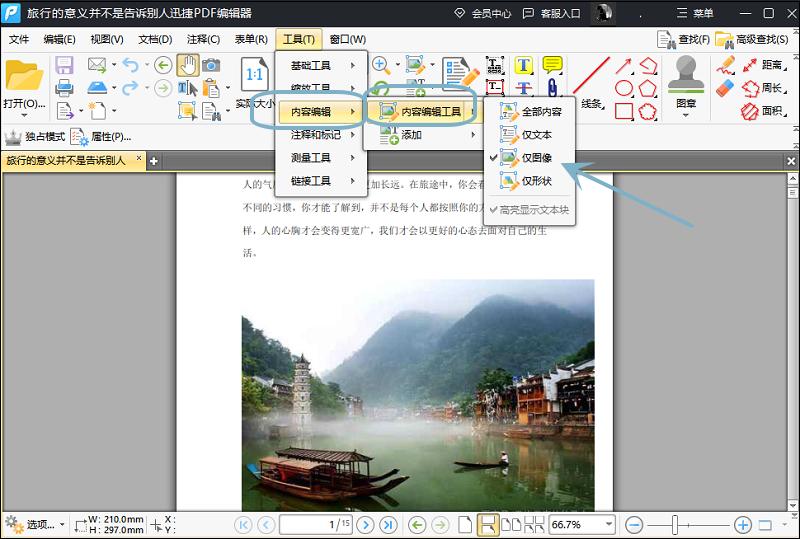Expand the 测量工具 submenu
The image size is (800, 539).
[x=321, y=158]
